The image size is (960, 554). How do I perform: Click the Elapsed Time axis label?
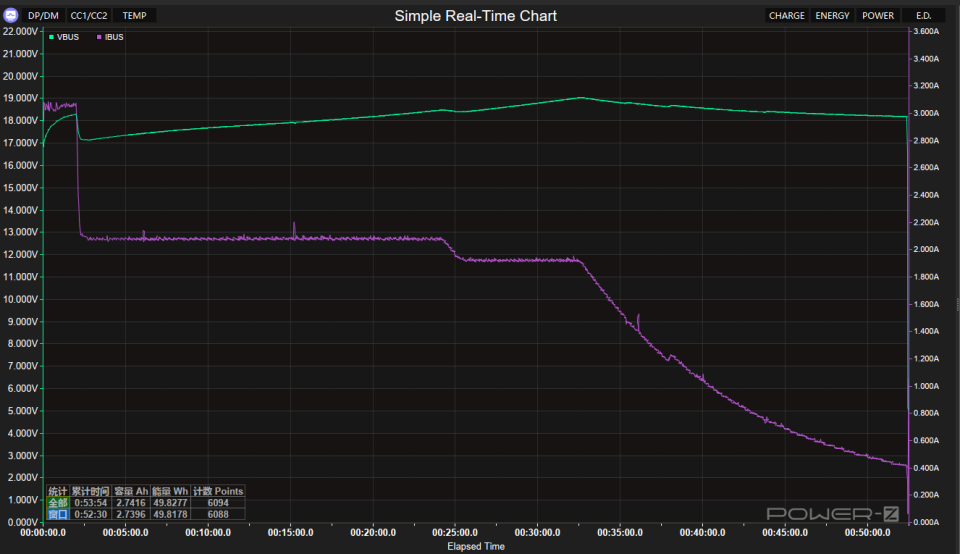coord(476,546)
